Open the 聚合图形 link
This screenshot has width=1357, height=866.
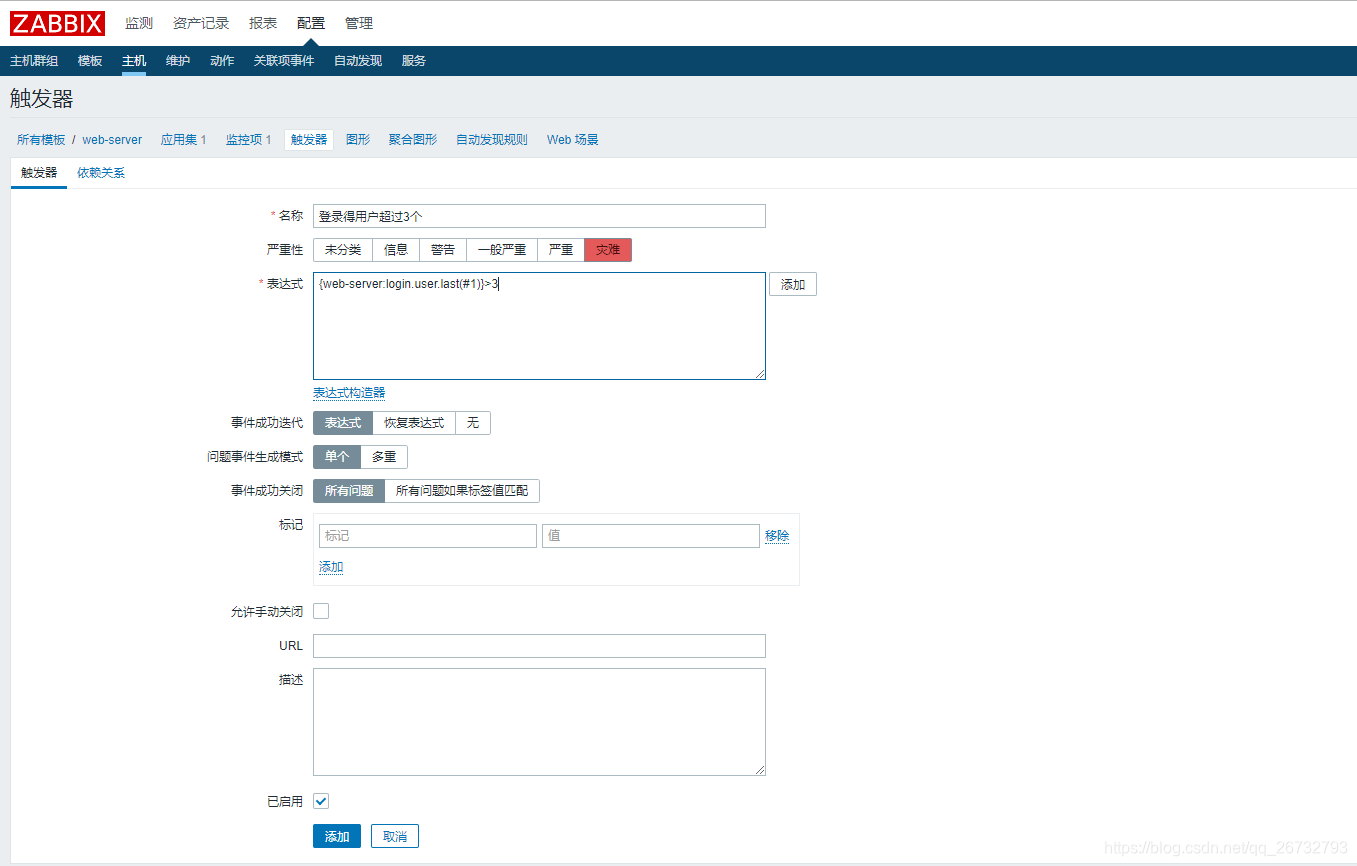(413, 140)
